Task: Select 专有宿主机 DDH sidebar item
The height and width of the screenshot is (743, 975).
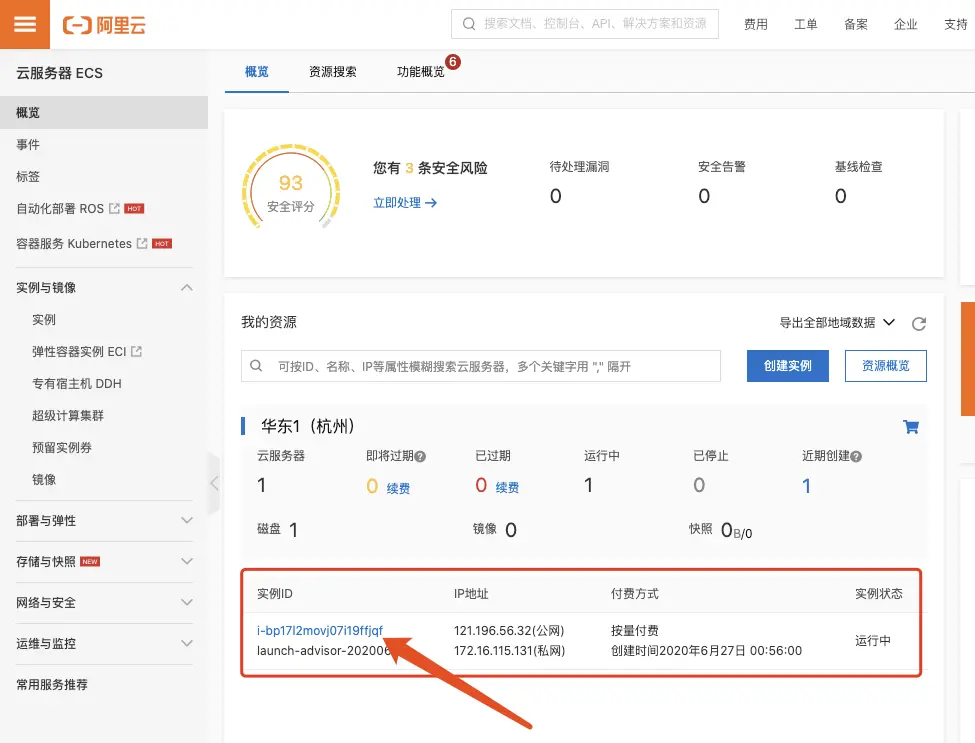Action: point(76,384)
